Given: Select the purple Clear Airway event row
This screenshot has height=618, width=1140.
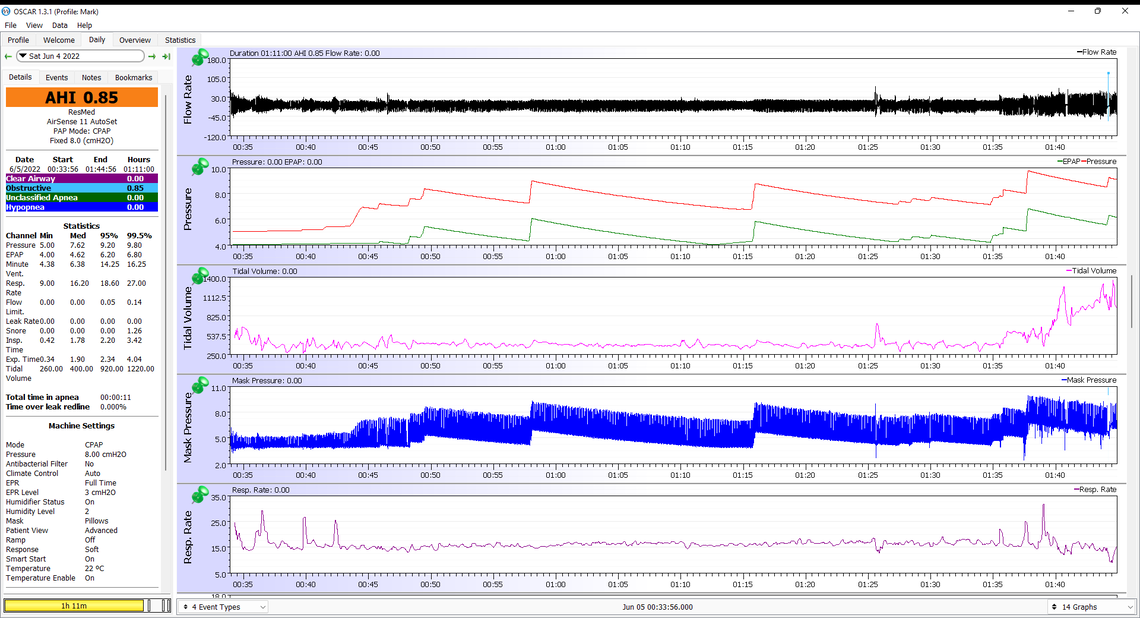Looking at the screenshot, I should click(x=81, y=179).
